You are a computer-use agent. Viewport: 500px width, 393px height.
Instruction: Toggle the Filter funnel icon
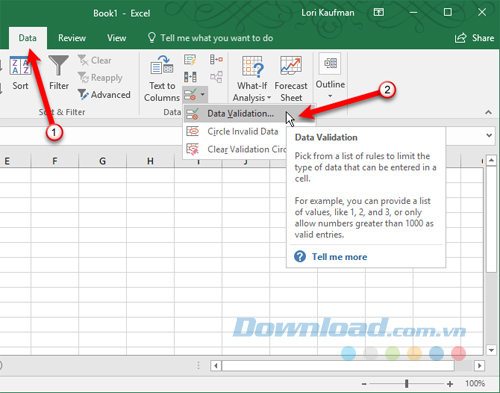coord(59,66)
